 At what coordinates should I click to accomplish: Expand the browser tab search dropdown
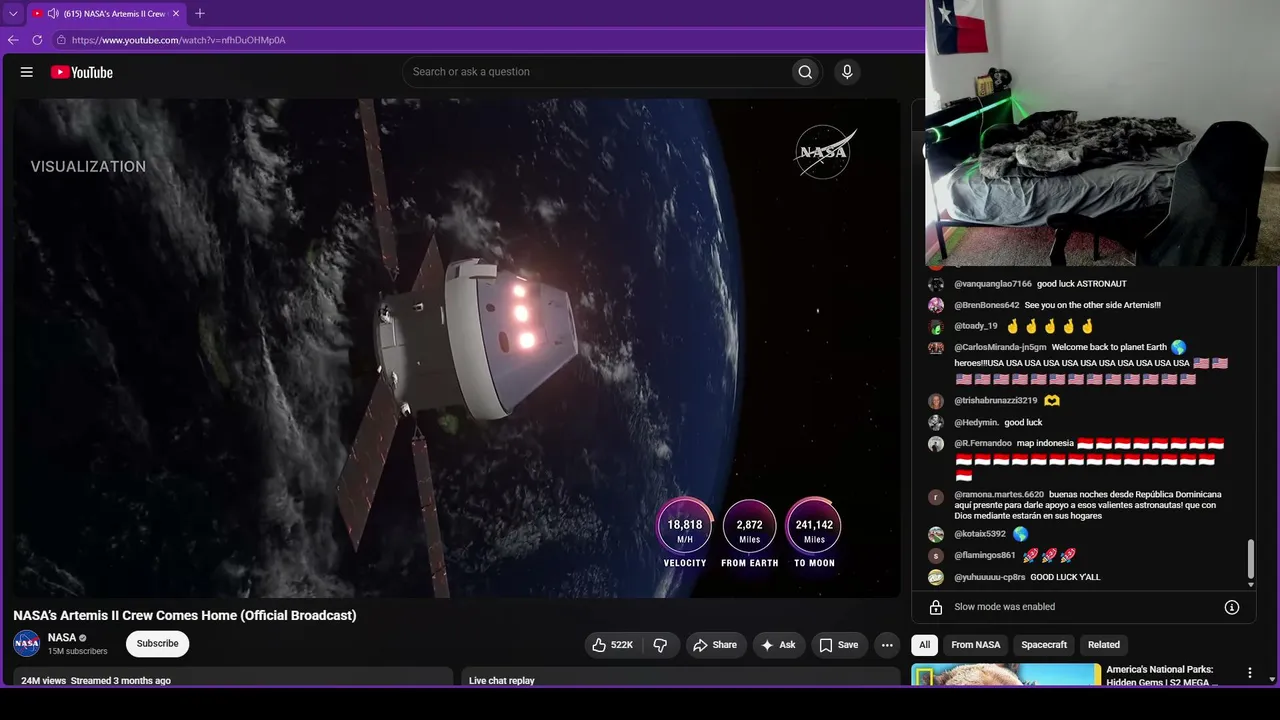point(13,14)
